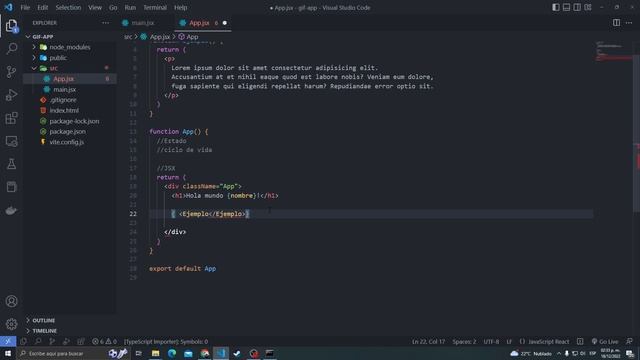
Task: Click the editor minimap preview
Action: tap(613, 51)
